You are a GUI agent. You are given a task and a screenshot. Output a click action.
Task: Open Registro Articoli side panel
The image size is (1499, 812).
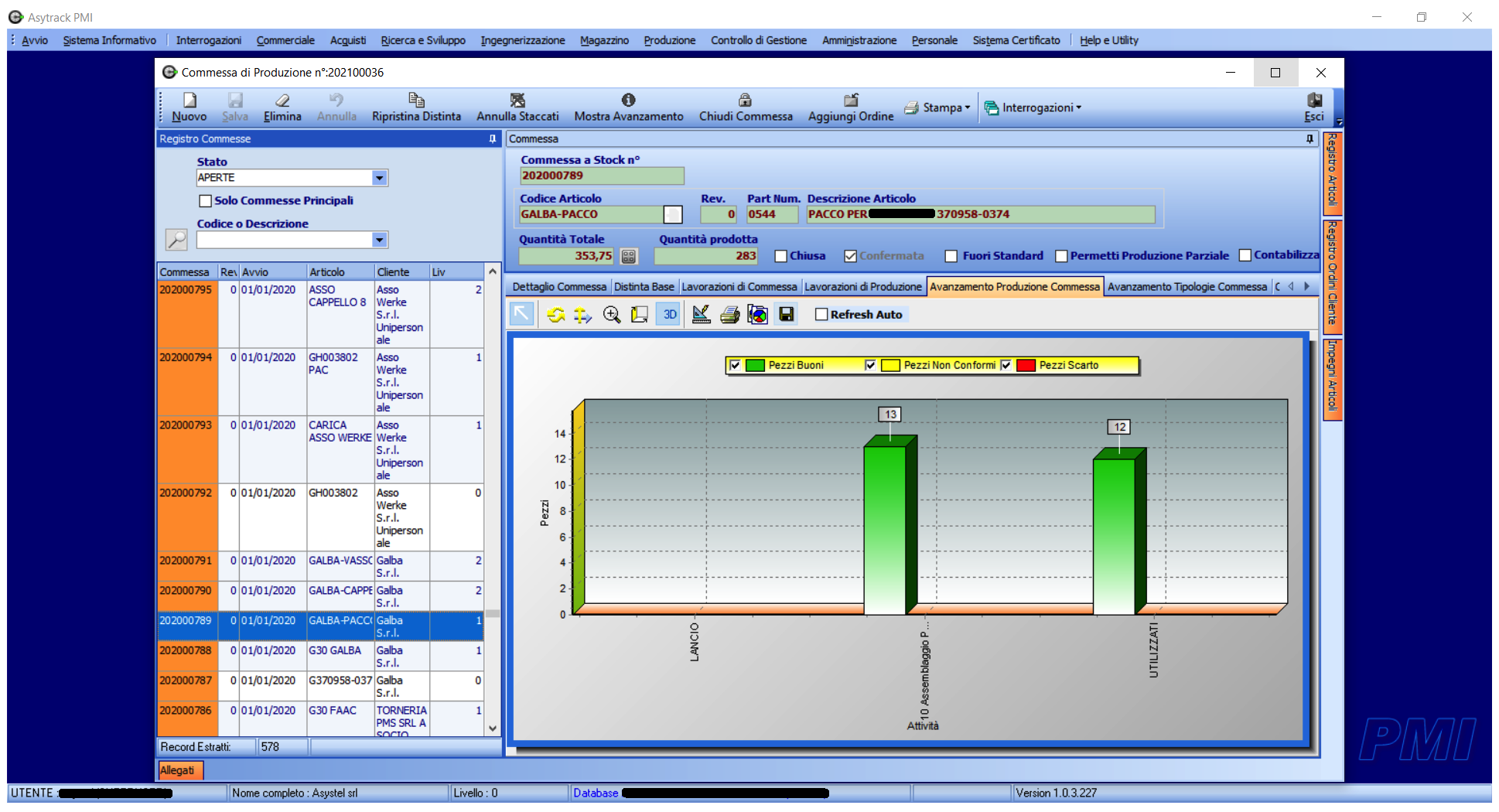1332,172
